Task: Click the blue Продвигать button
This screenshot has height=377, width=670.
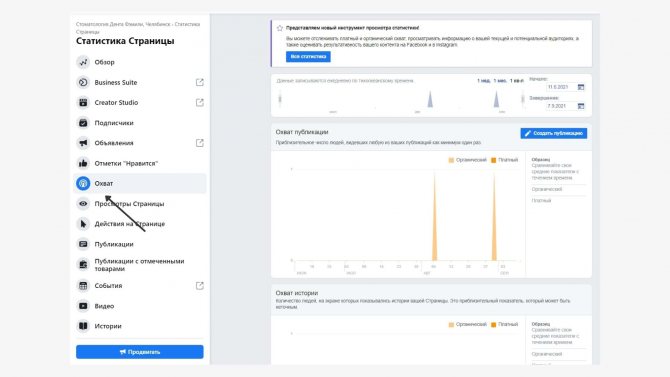Action: point(140,352)
